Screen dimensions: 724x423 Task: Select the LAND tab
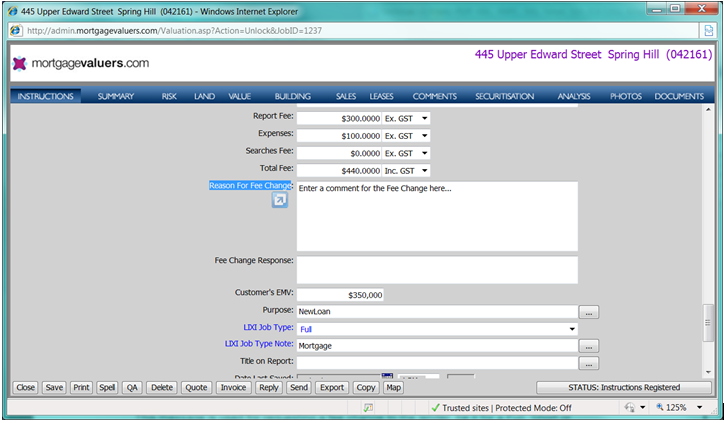pos(204,96)
